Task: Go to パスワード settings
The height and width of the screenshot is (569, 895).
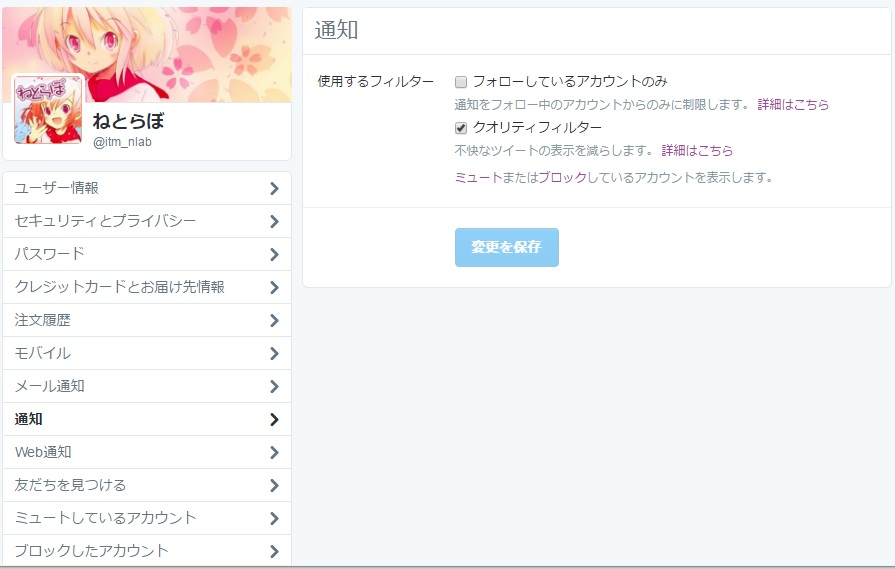Action: click(147, 254)
